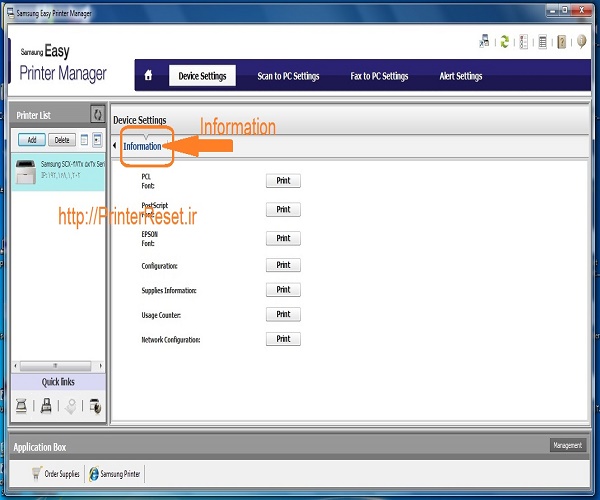Print the PostScript Font list
Screen dimensions: 600x500
pos(283,209)
